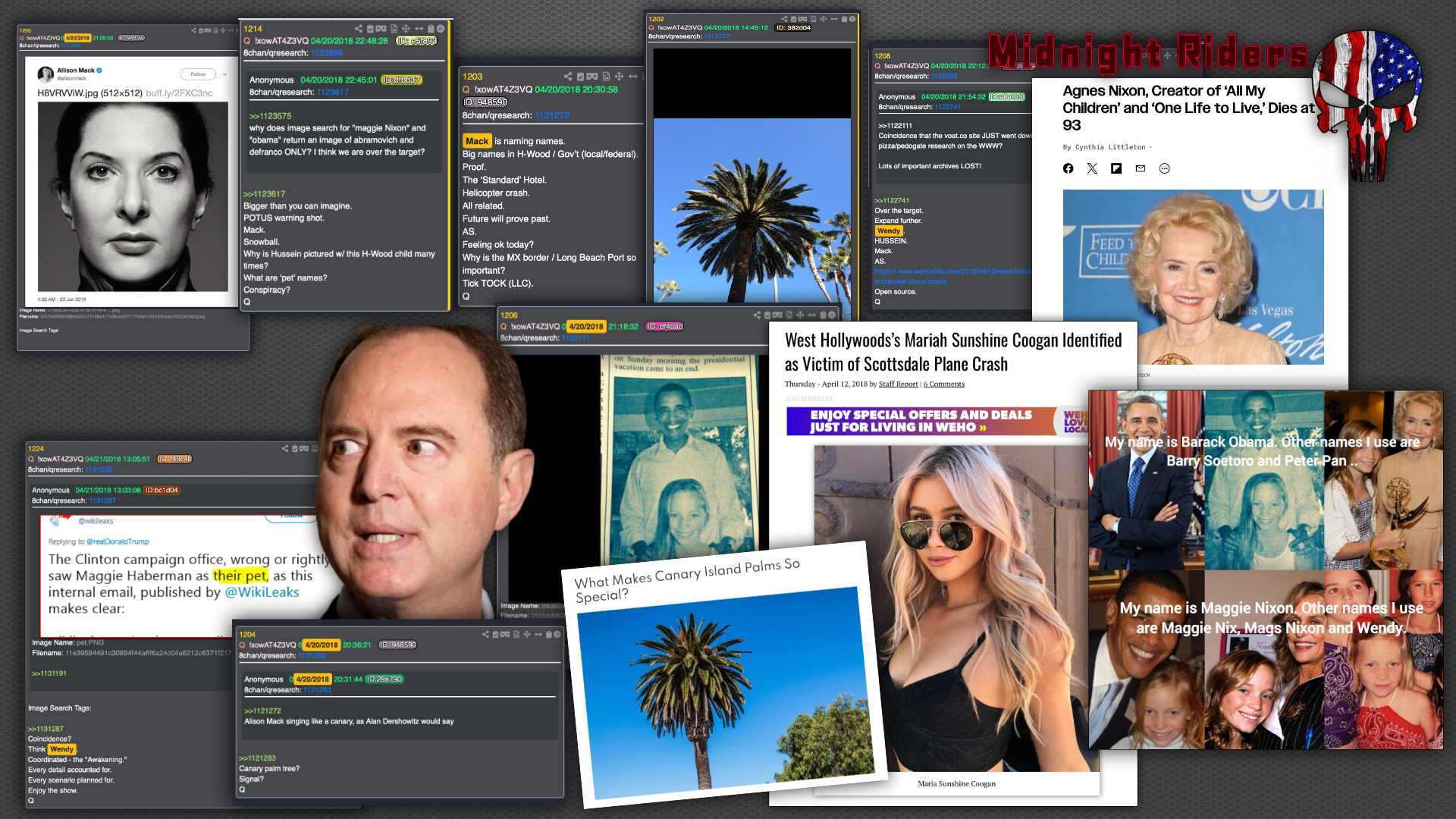Screen dimensions: 1456x819
Task: Share Agnes Nixon article on Facebook
Action: (1068, 168)
